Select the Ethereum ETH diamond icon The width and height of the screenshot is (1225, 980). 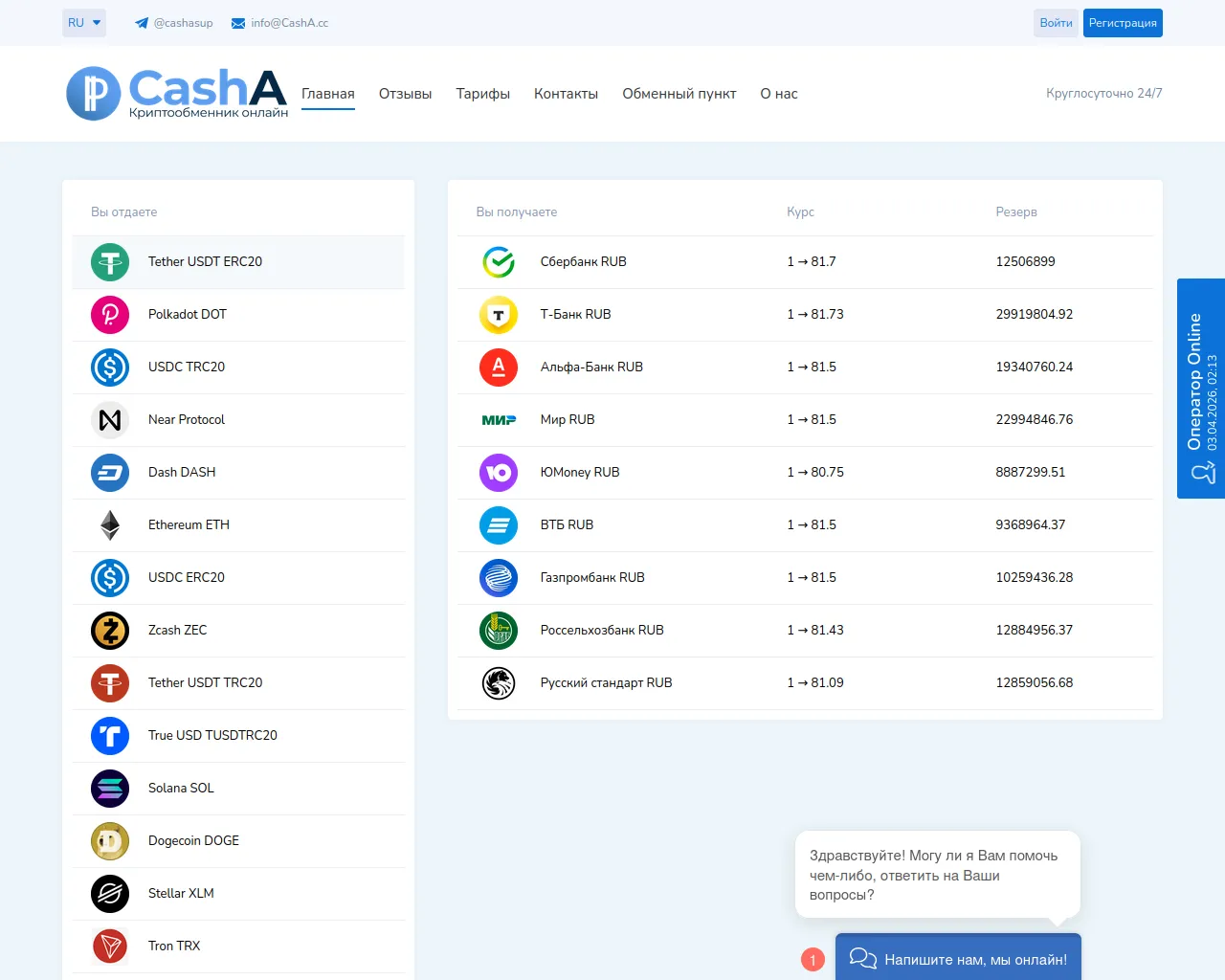click(110, 525)
